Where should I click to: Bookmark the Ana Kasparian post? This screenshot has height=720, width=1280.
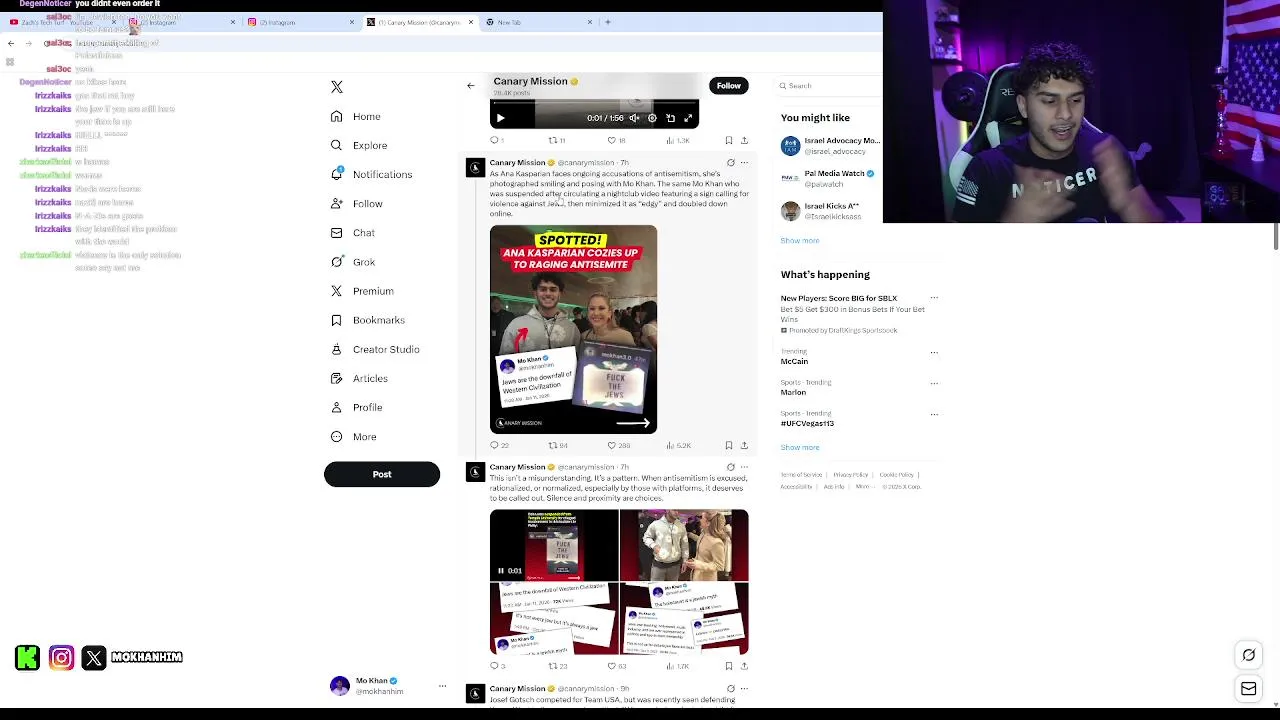click(728, 445)
